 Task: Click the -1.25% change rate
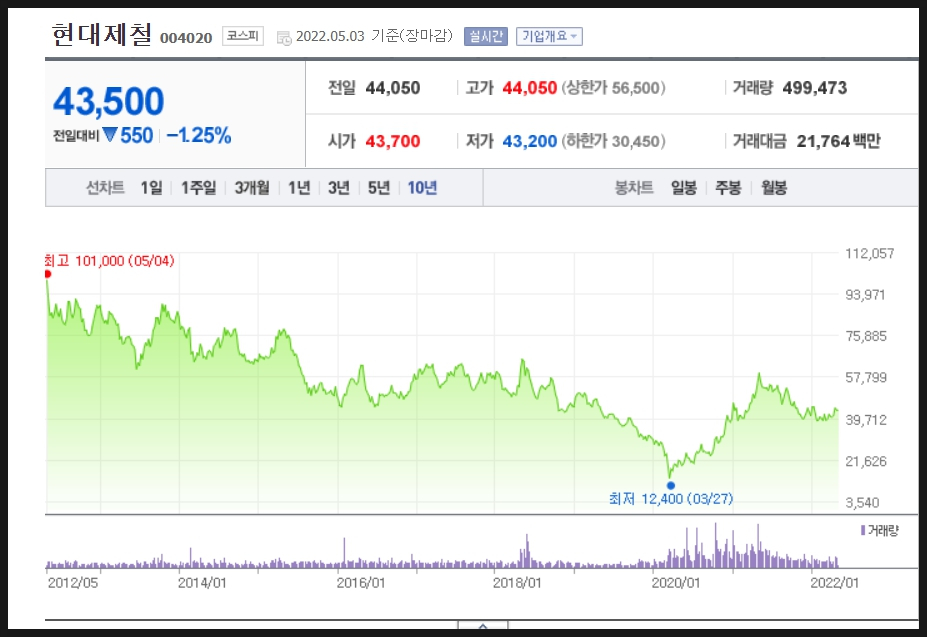[x=199, y=135]
